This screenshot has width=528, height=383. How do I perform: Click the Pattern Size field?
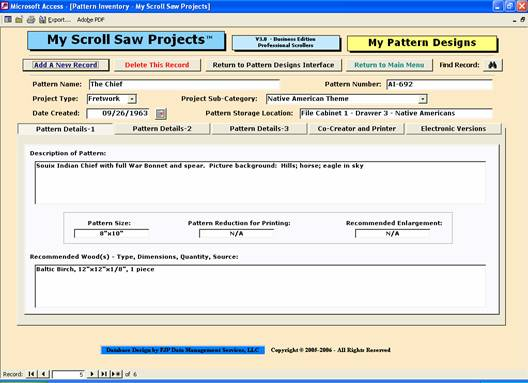tap(111, 234)
